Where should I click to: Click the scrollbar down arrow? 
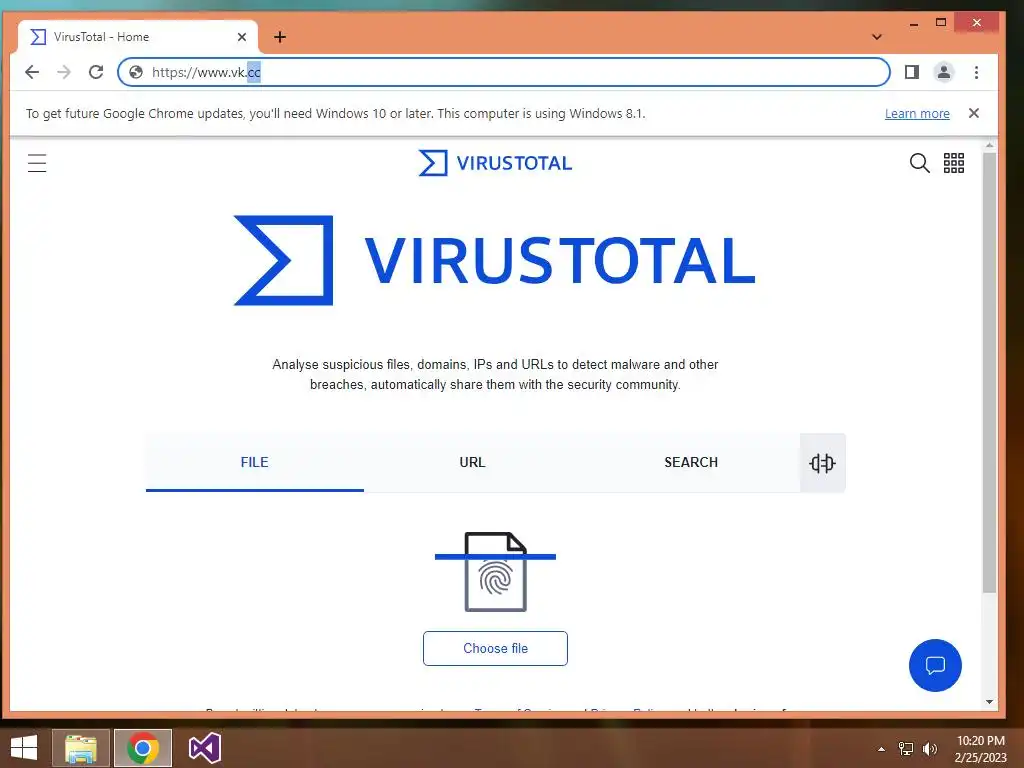tap(989, 702)
